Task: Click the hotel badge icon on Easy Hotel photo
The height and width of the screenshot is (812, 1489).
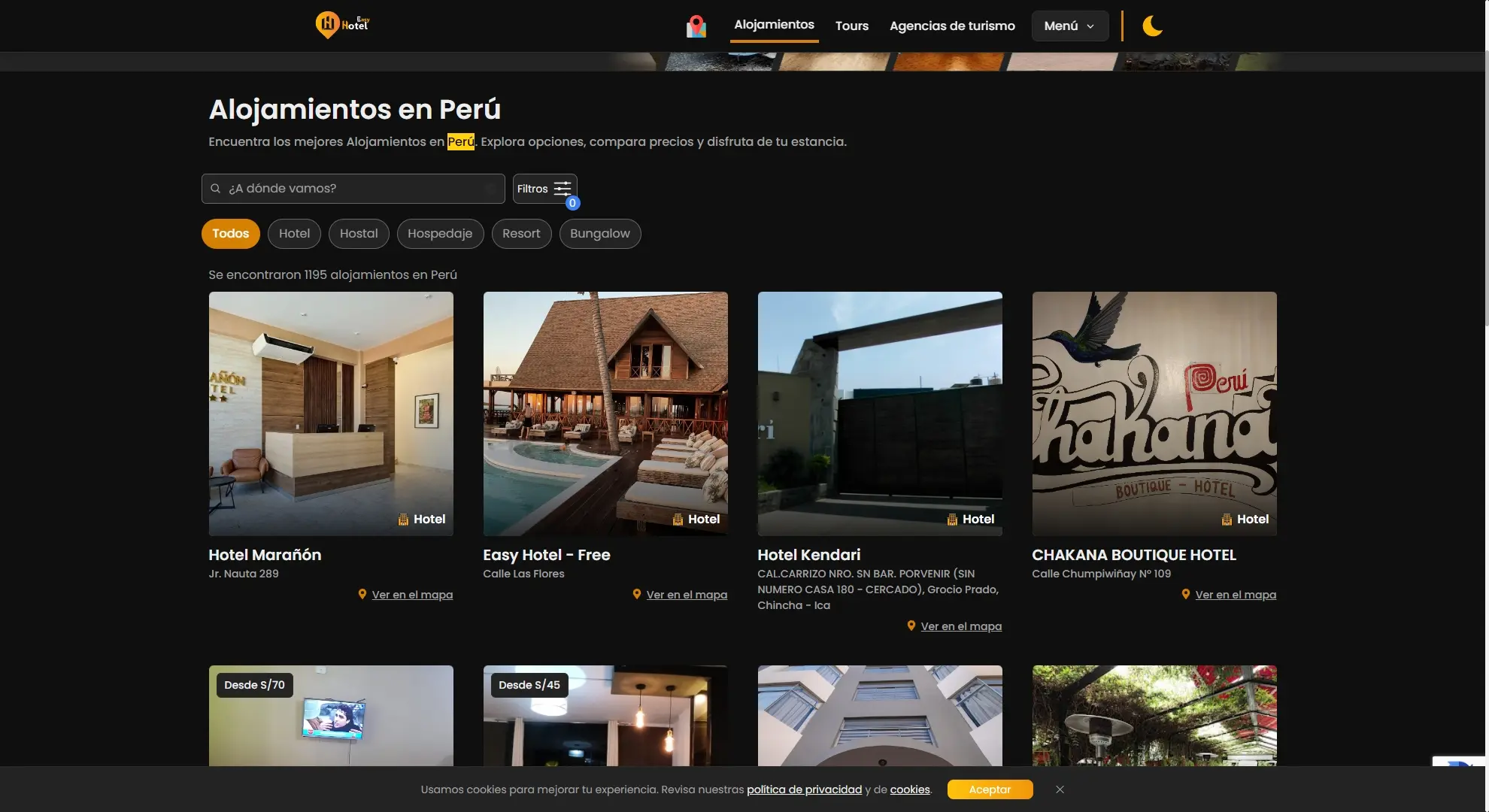Action: point(678,519)
